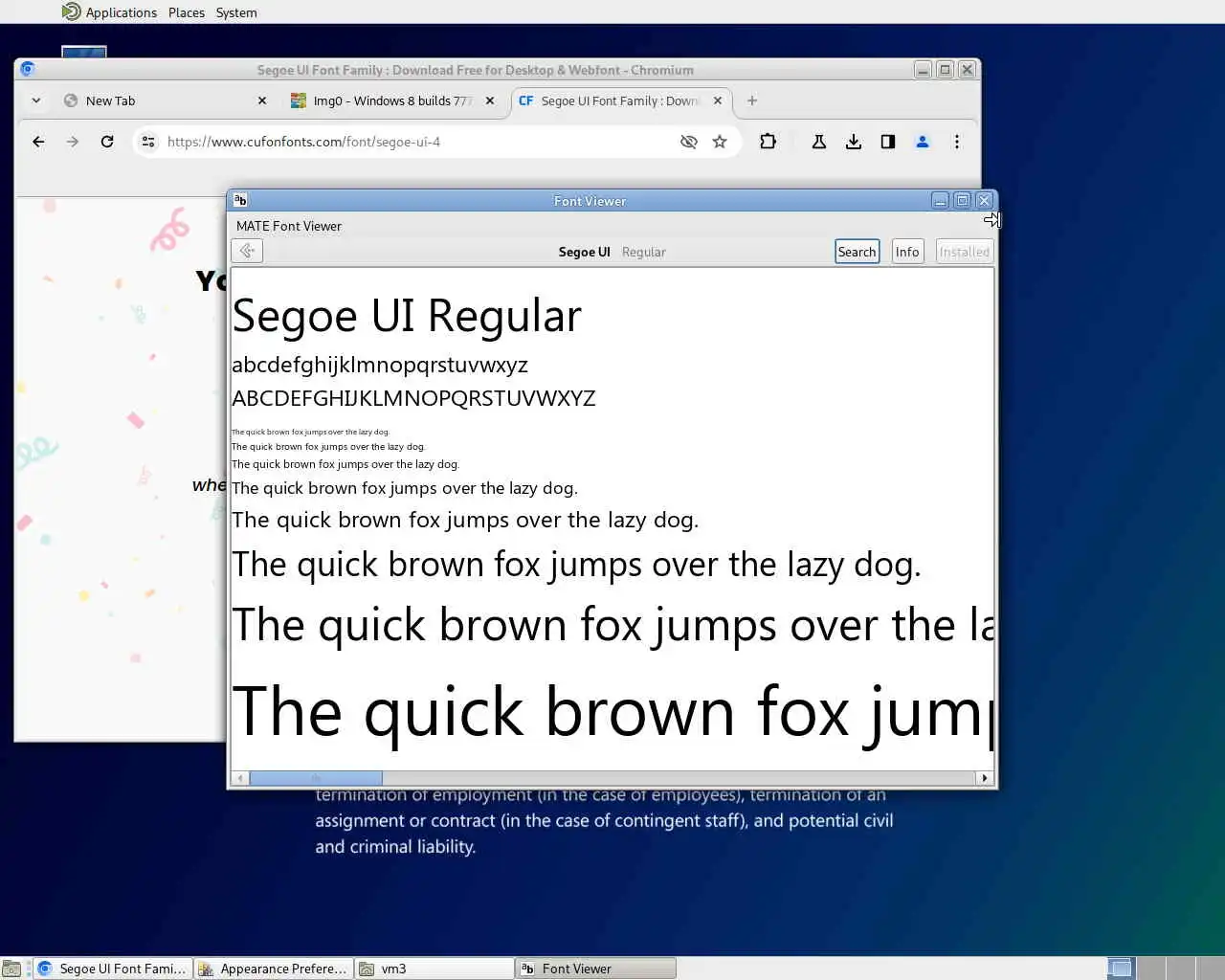Open the Applications menu
Screen dimensions: 1225x980
121,12
